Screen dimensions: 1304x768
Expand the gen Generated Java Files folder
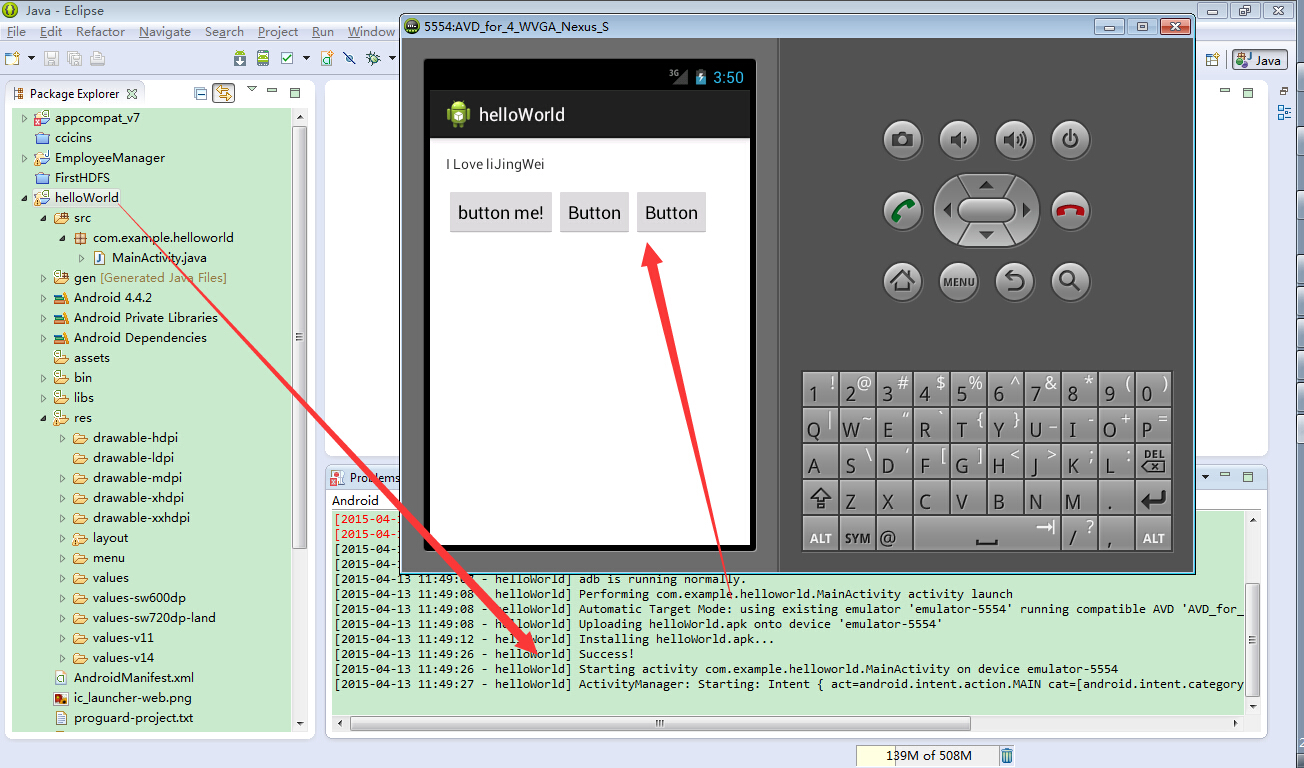pyautogui.click(x=43, y=277)
